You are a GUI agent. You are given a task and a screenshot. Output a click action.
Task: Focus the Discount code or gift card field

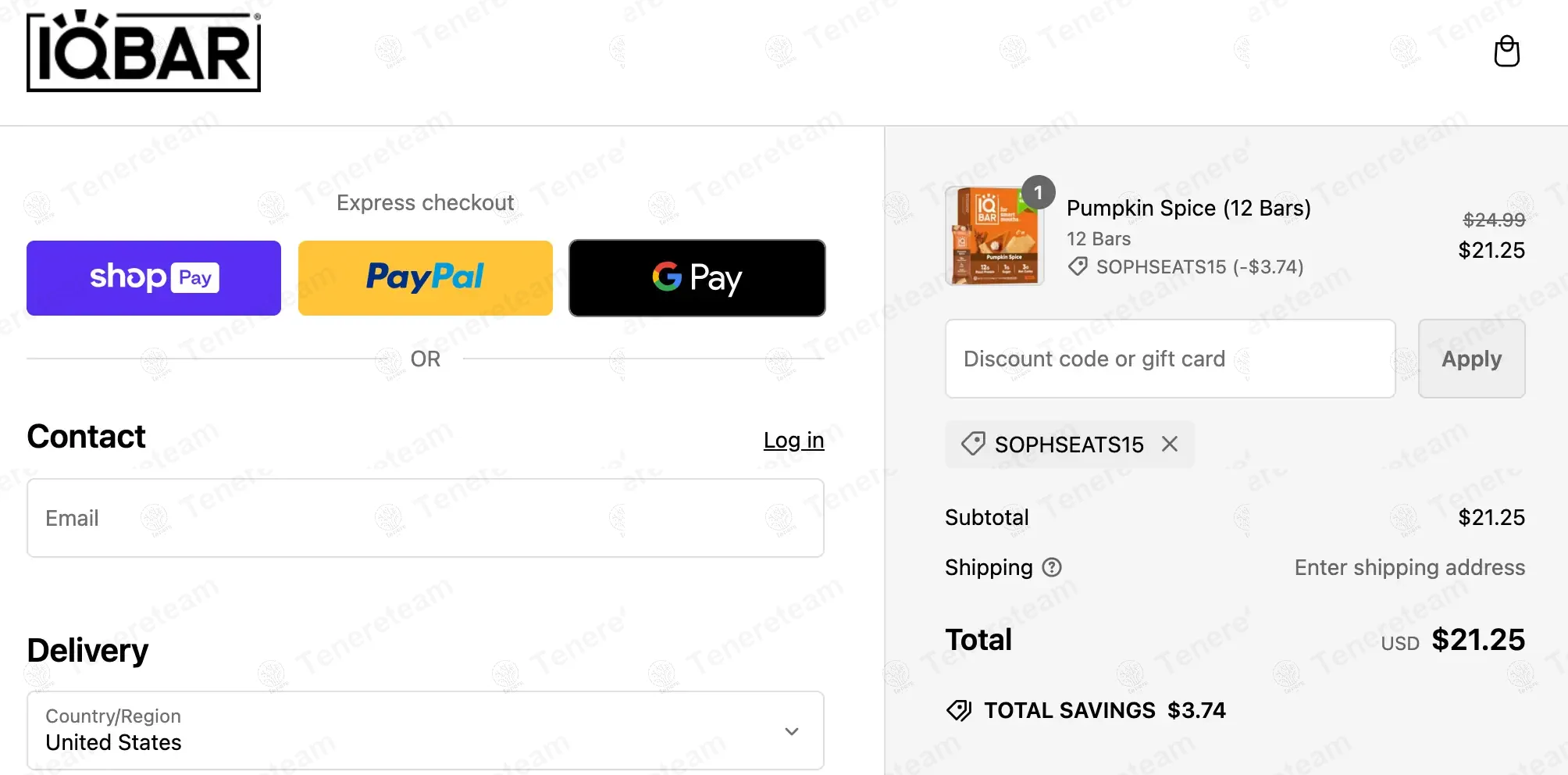click(1170, 359)
